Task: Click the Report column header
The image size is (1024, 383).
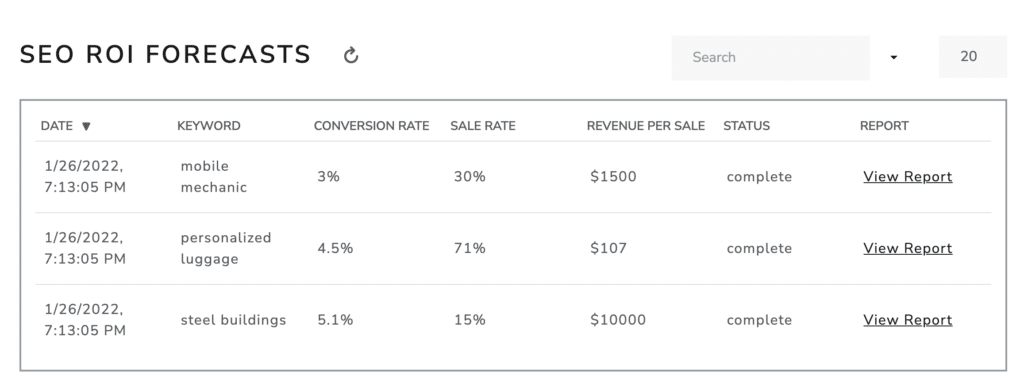Action: [884, 126]
